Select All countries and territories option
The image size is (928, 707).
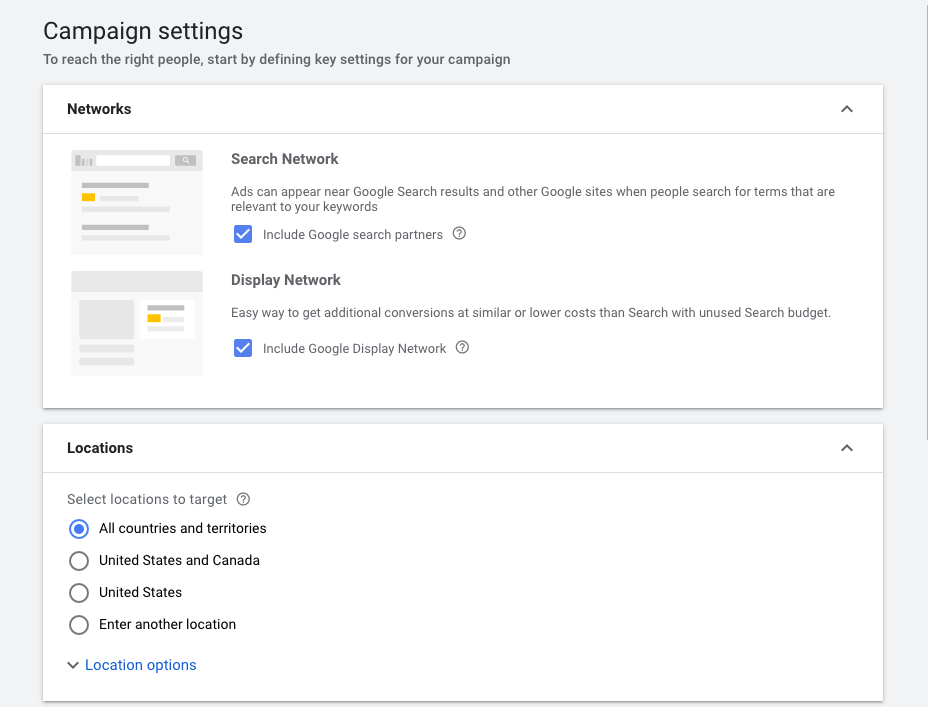[79, 528]
